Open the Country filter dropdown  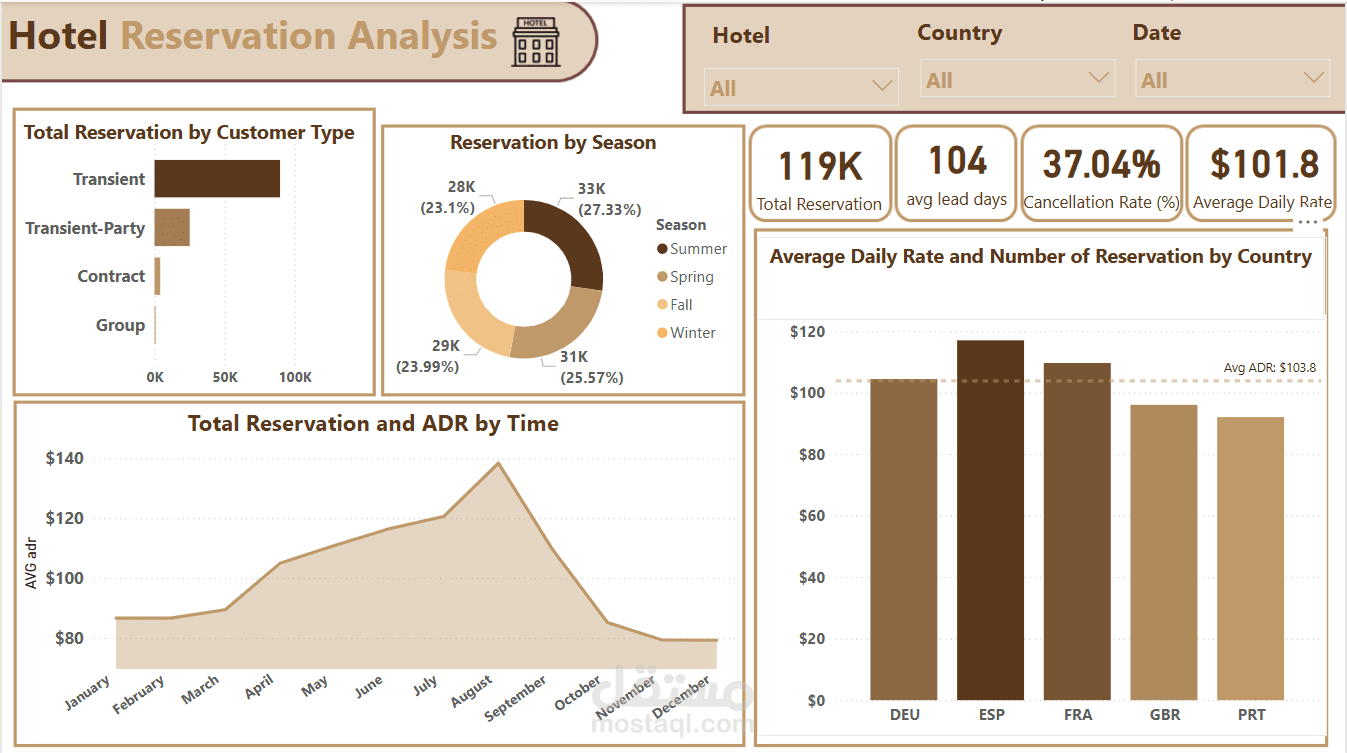1017,79
